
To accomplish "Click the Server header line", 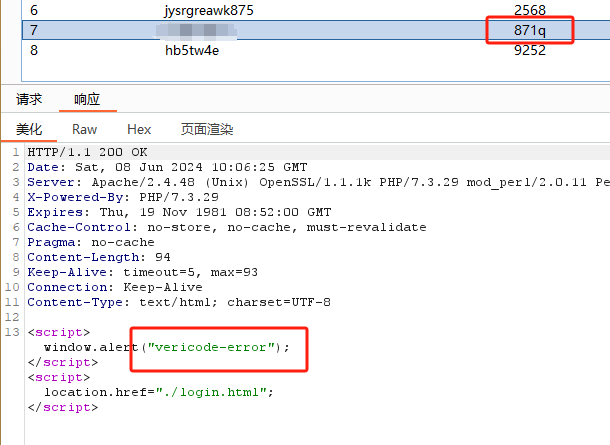I will (x=318, y=182).
